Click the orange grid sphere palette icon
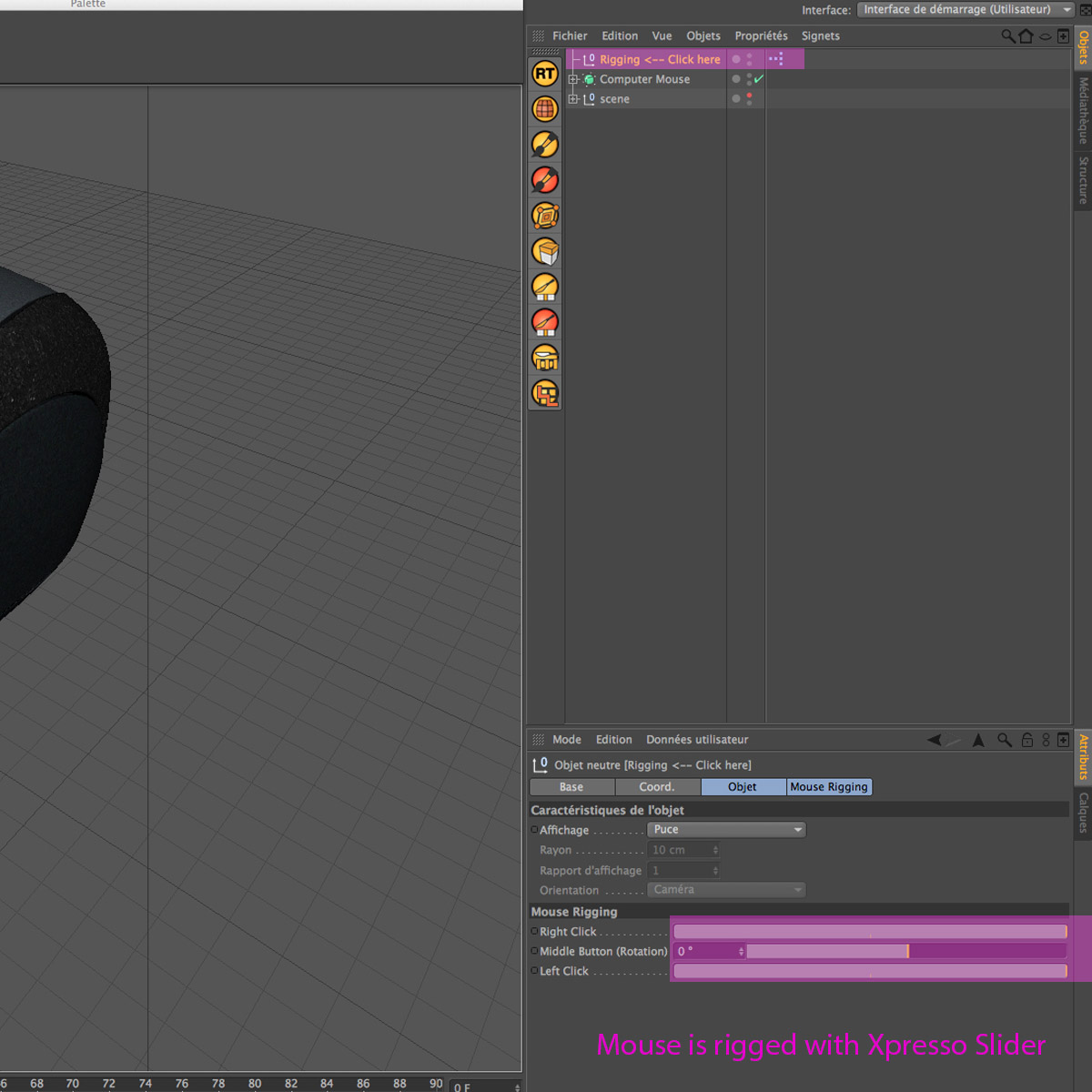The height and width of the screenshot is (1092, 1092). click(x=545, y=109)
